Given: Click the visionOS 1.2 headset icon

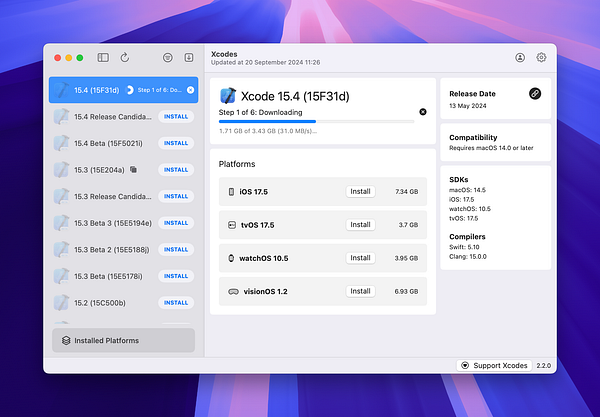Looking at the screenshot, I should [x=233, y=292].
